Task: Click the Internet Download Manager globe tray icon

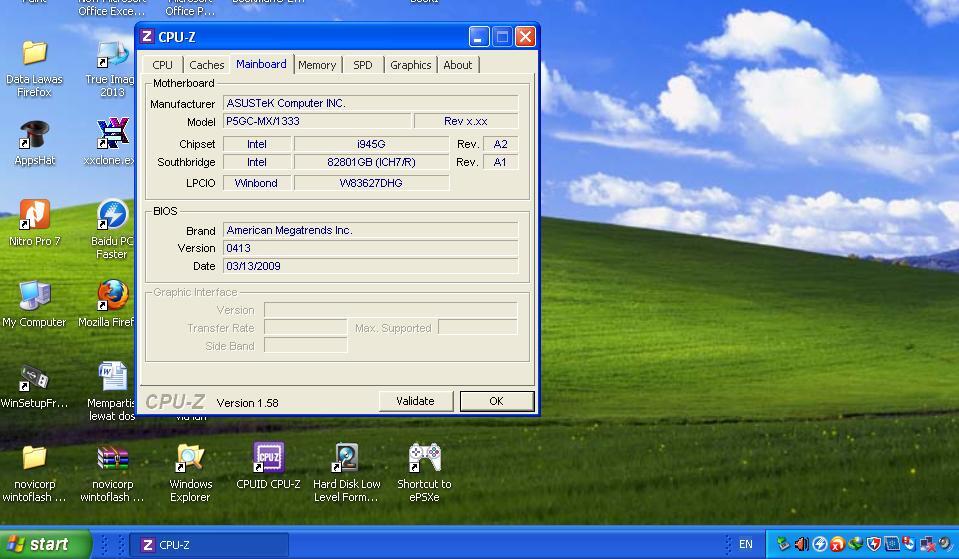Action: pyautogui.click(x=856, y=544)
